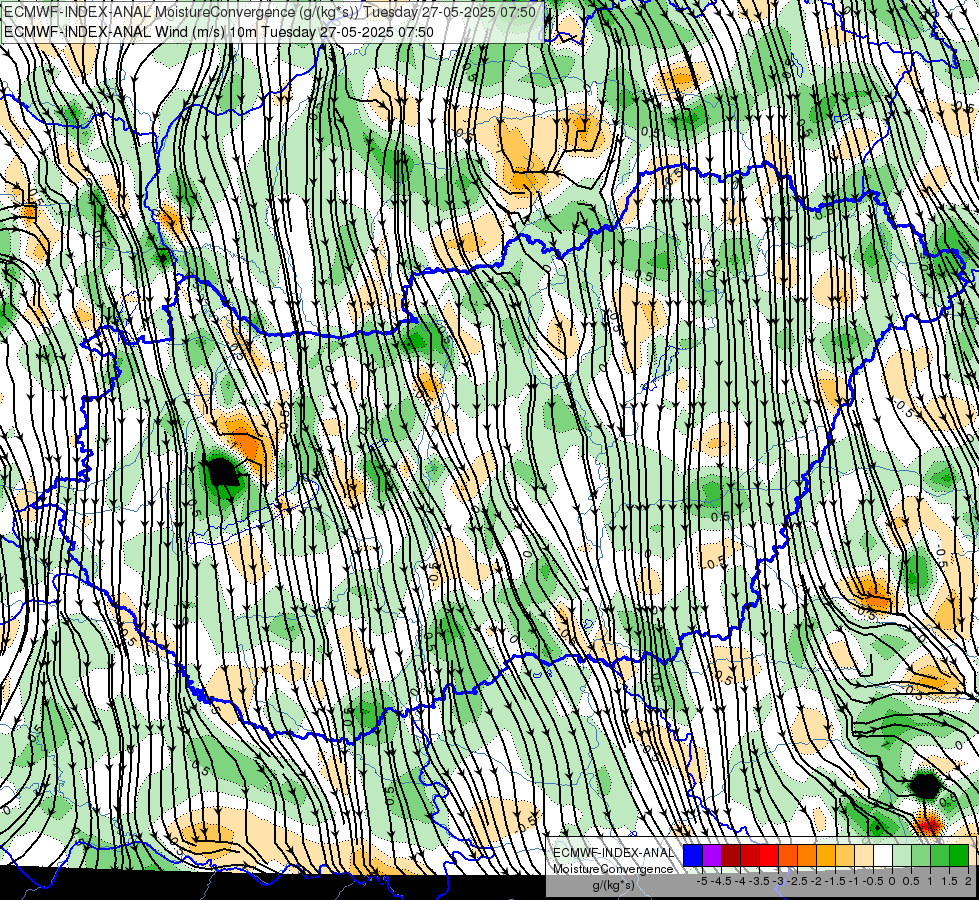Click the red-orange swatch right of -3
Screen dimensions: 979x900
[788, 856]
